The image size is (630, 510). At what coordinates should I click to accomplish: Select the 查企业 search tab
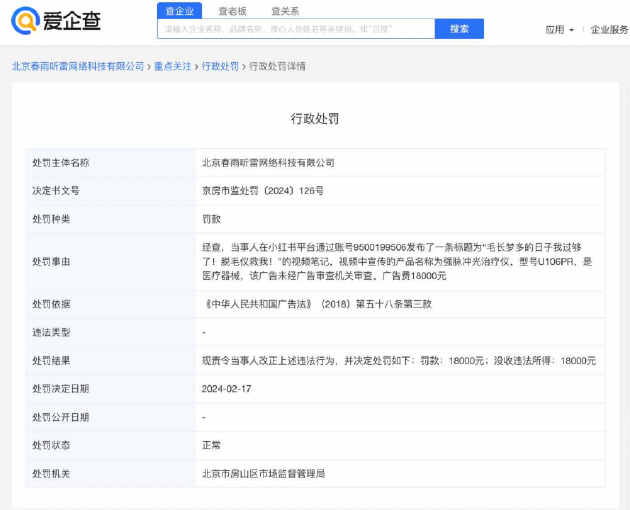[x=179, y=11]
